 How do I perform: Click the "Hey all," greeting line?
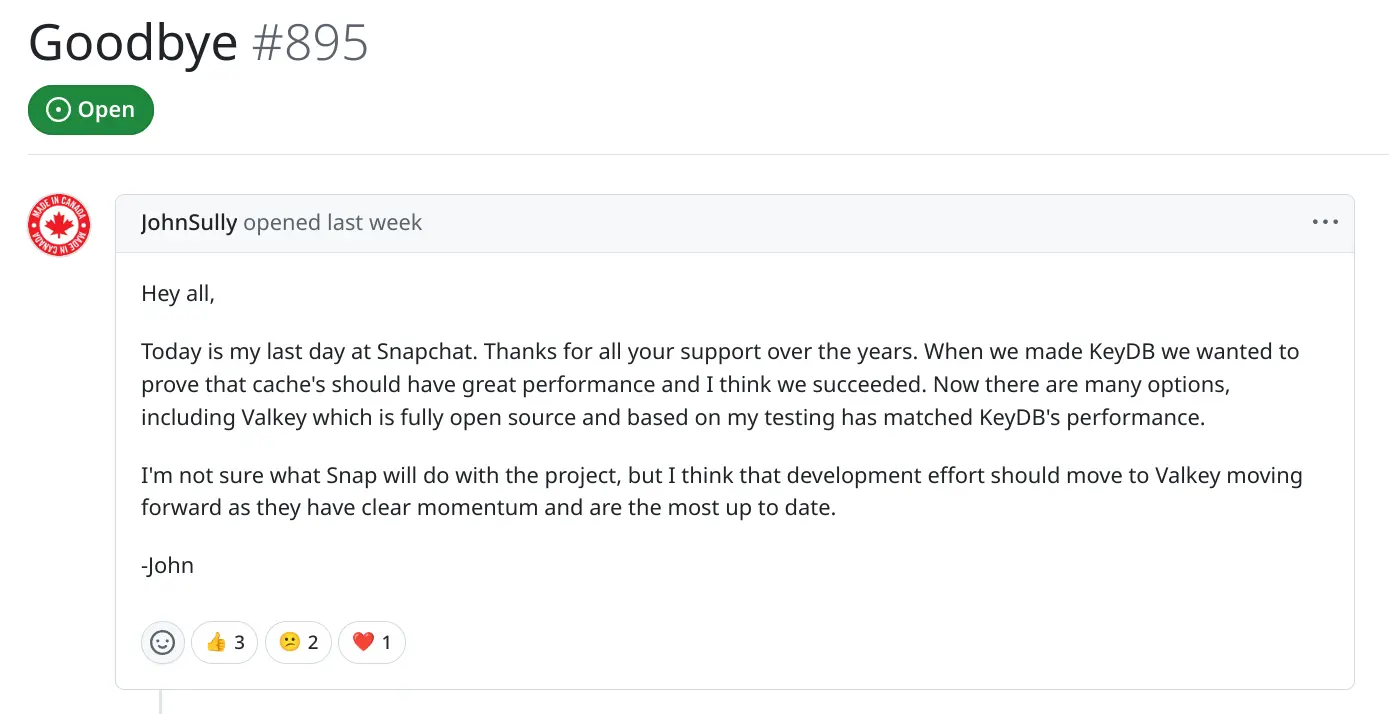pos(178,294)
